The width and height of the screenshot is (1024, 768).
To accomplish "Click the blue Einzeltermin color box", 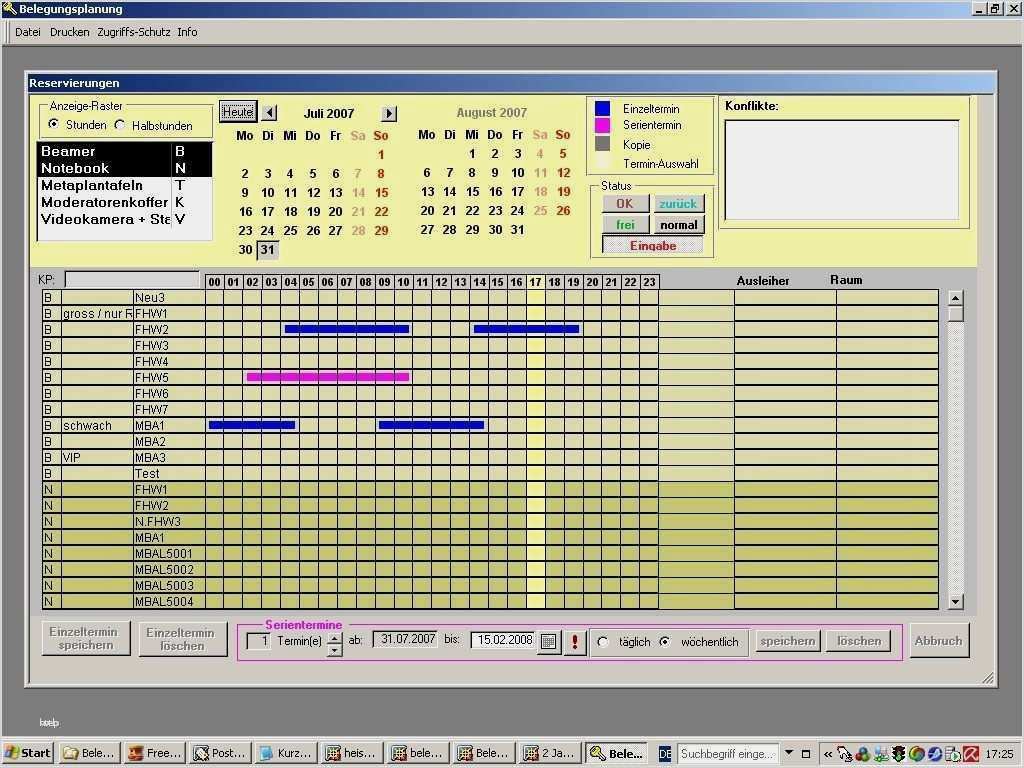I will (602, 109).
